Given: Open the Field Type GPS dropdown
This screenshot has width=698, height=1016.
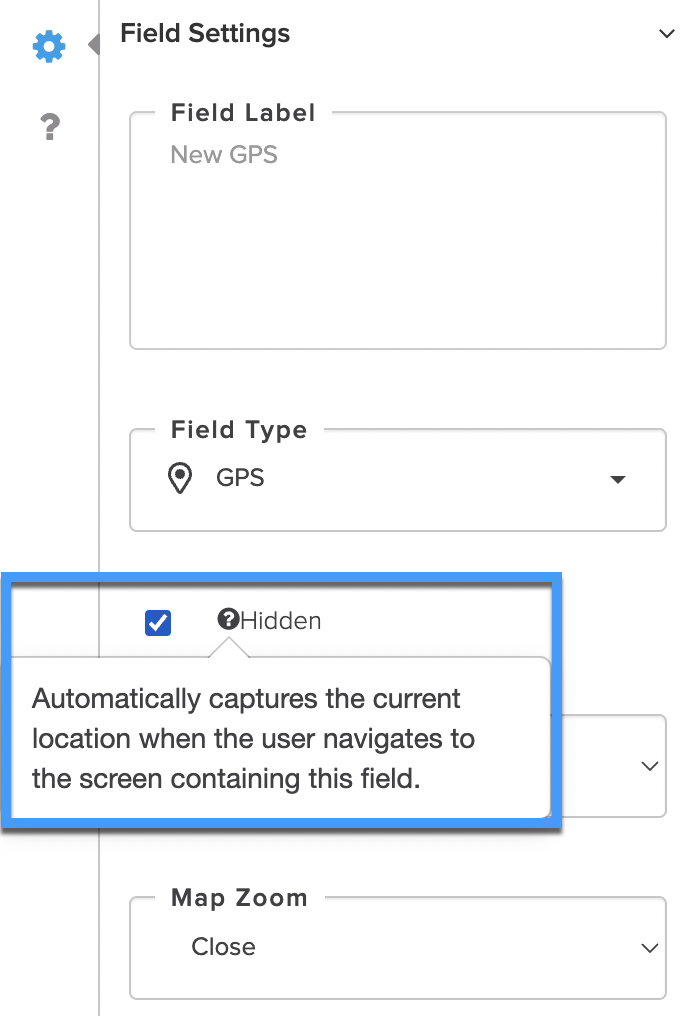Looking at the screenshot, I should click(x=398, y=479).
